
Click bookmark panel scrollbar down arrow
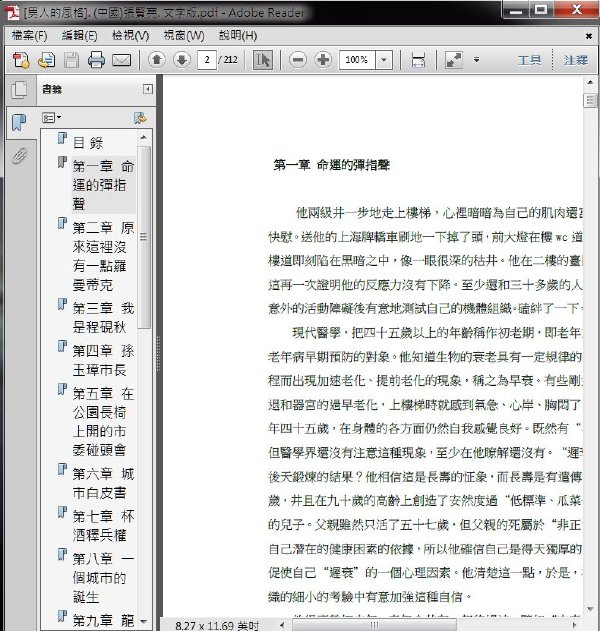144,622
